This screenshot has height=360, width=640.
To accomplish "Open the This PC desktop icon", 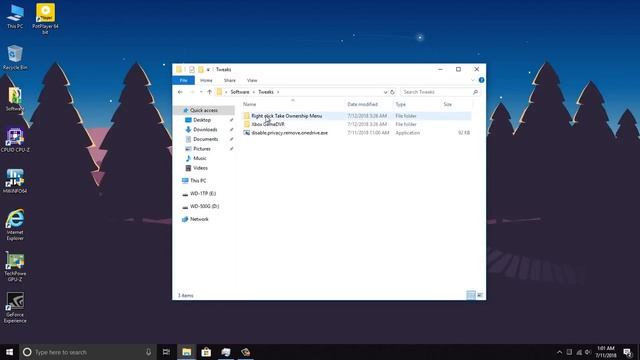I will click(x=15, y=16).
